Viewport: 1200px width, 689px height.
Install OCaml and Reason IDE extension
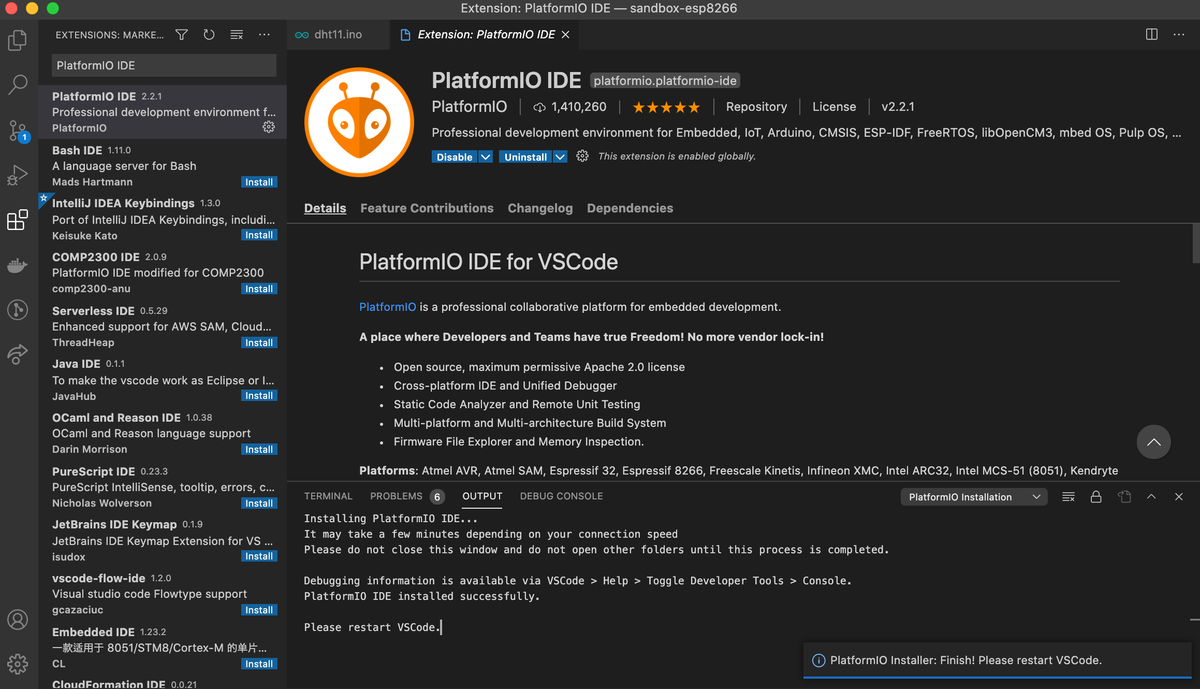[x=259, y=449]
